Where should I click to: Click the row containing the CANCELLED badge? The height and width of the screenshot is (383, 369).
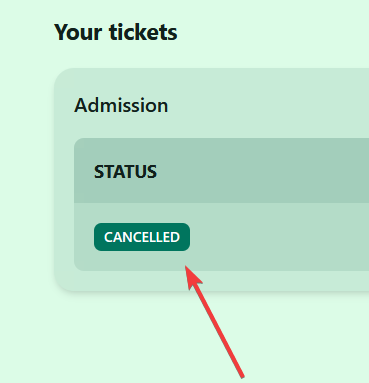(x=221, y=237)
